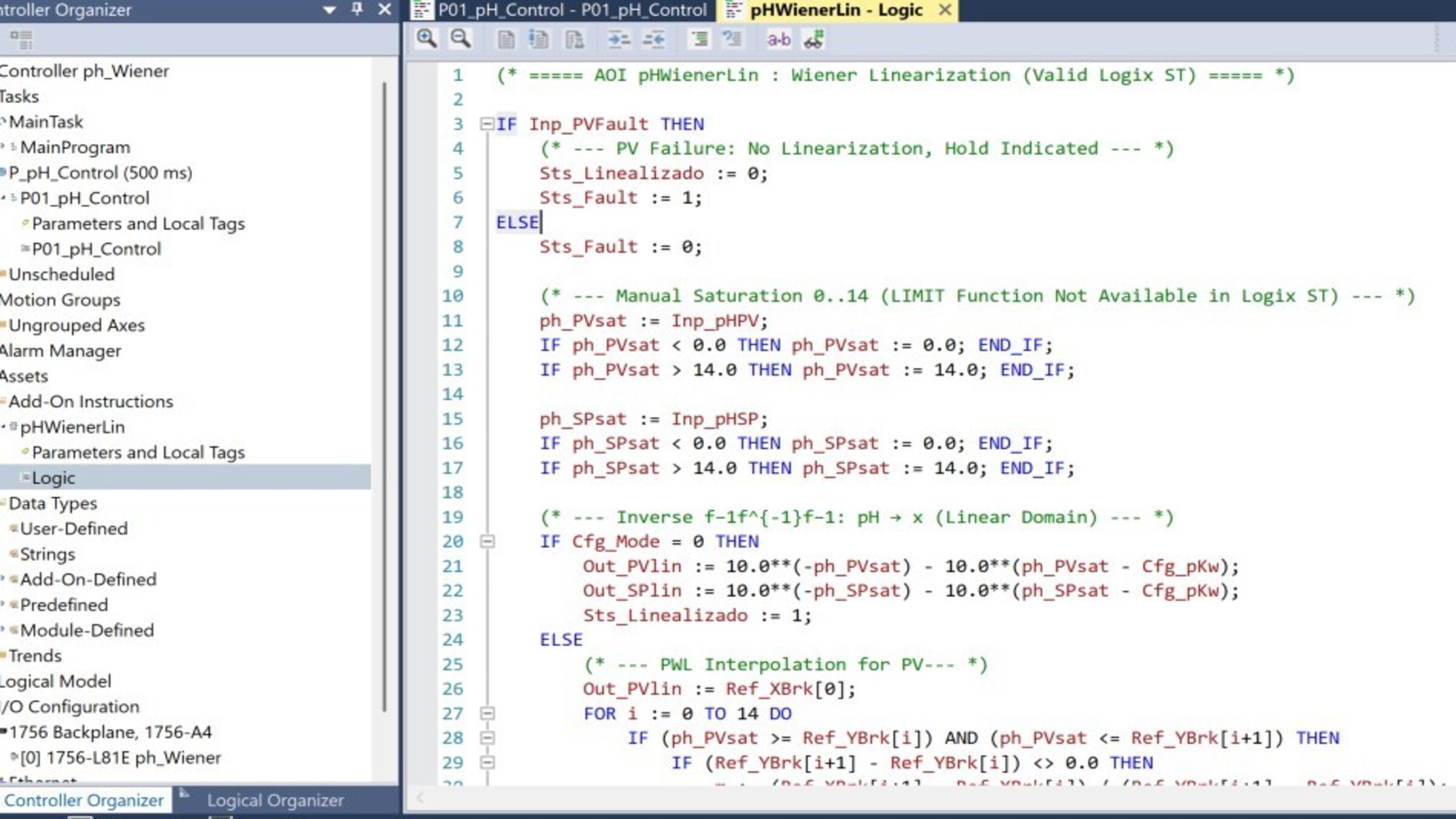Switch to the Controller Organizer bottom tab
The height and width of the screenshot is (819, 1456).
[x=84, y=800]
